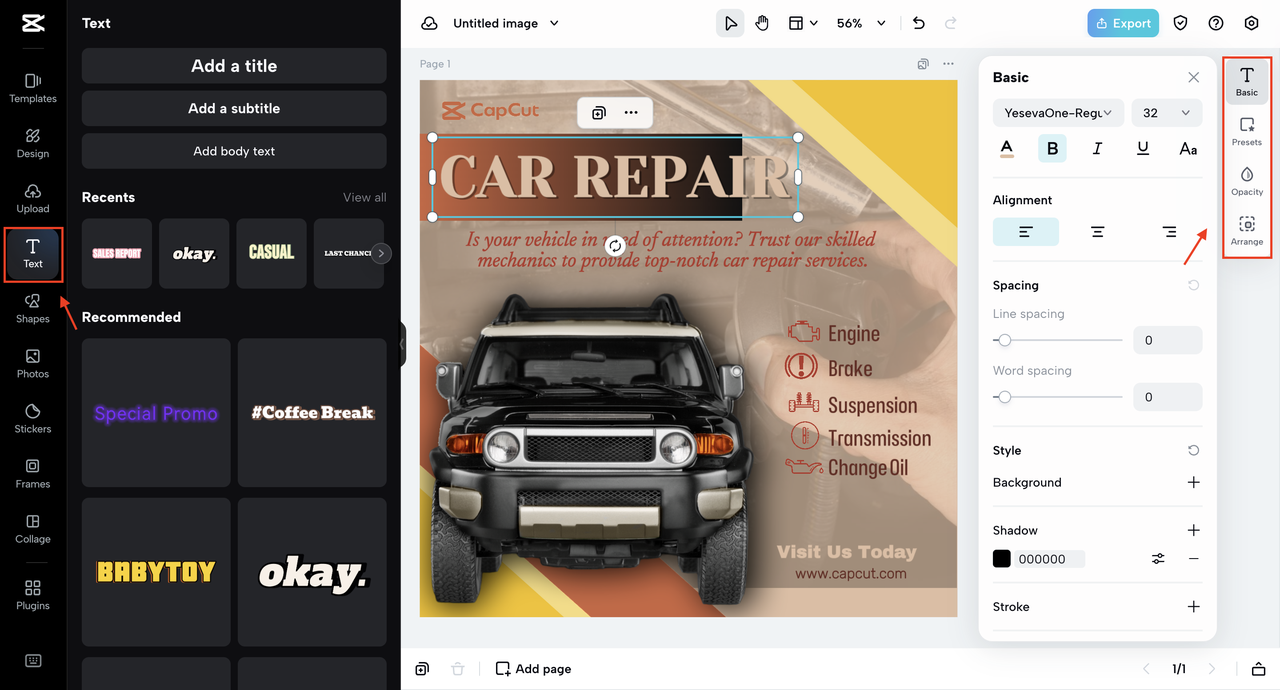Open the settings hexagon icon
This screenshot has height=690, width=1280.
point(1251,23)
